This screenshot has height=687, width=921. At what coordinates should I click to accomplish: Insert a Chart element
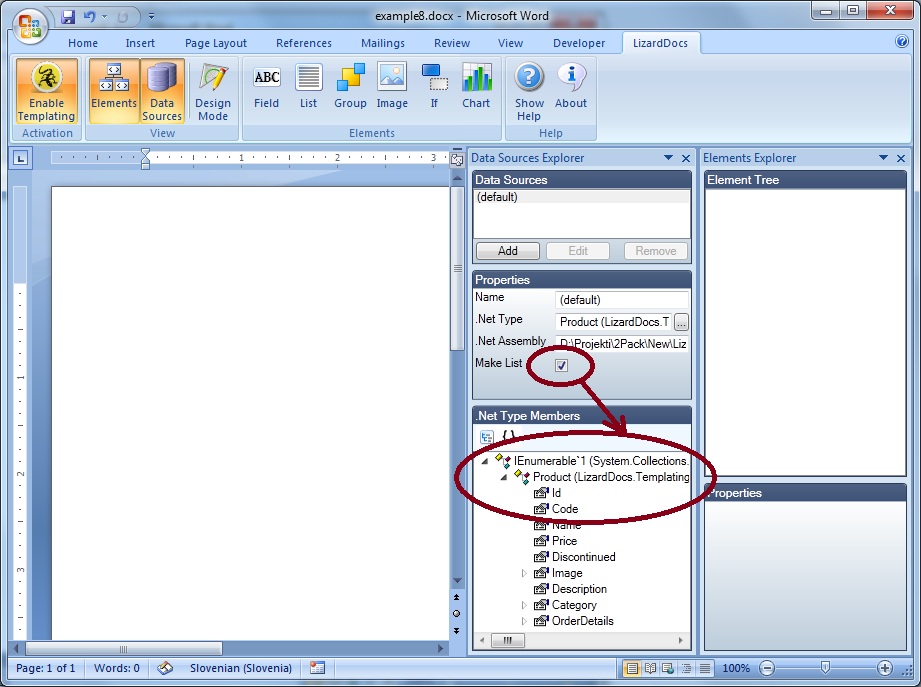476,87
